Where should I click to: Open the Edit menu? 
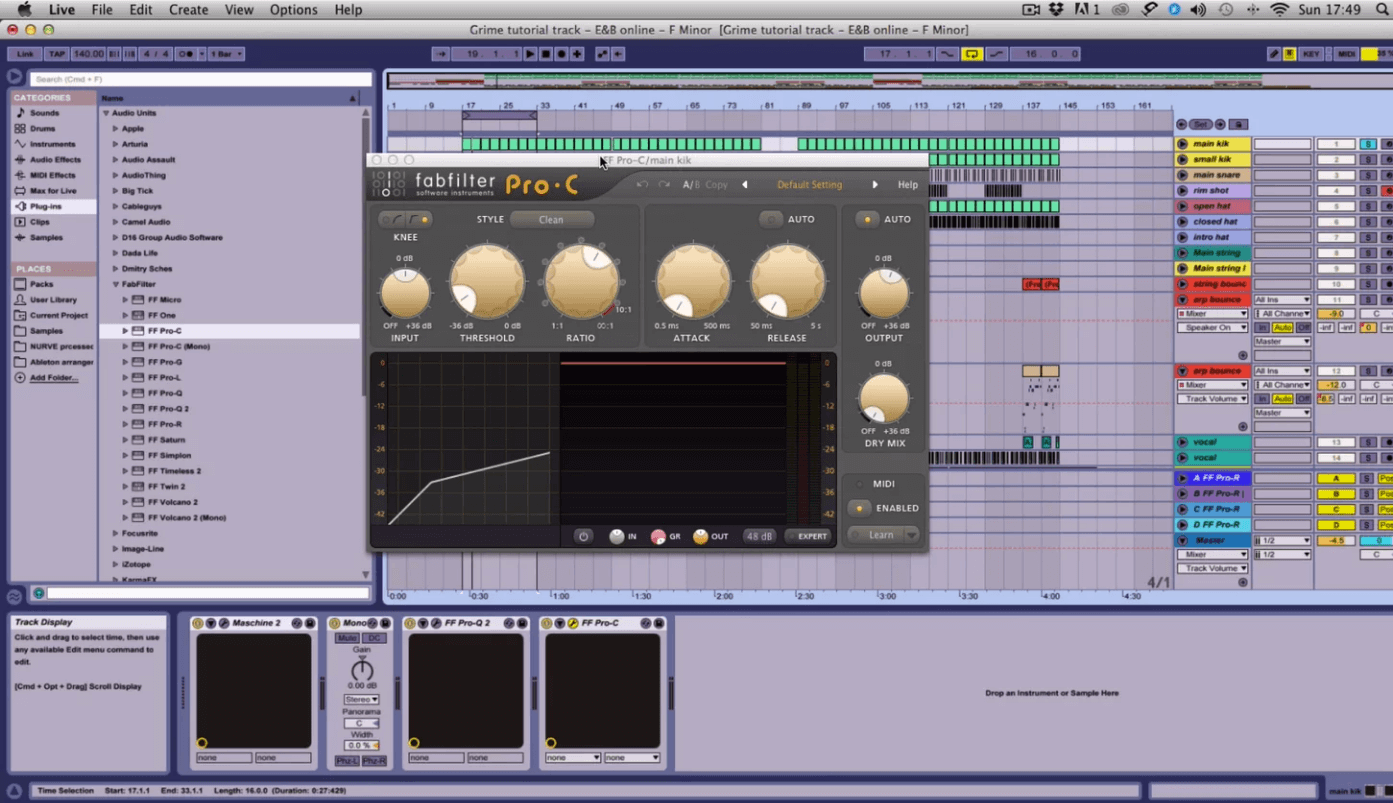pos(141,10)
